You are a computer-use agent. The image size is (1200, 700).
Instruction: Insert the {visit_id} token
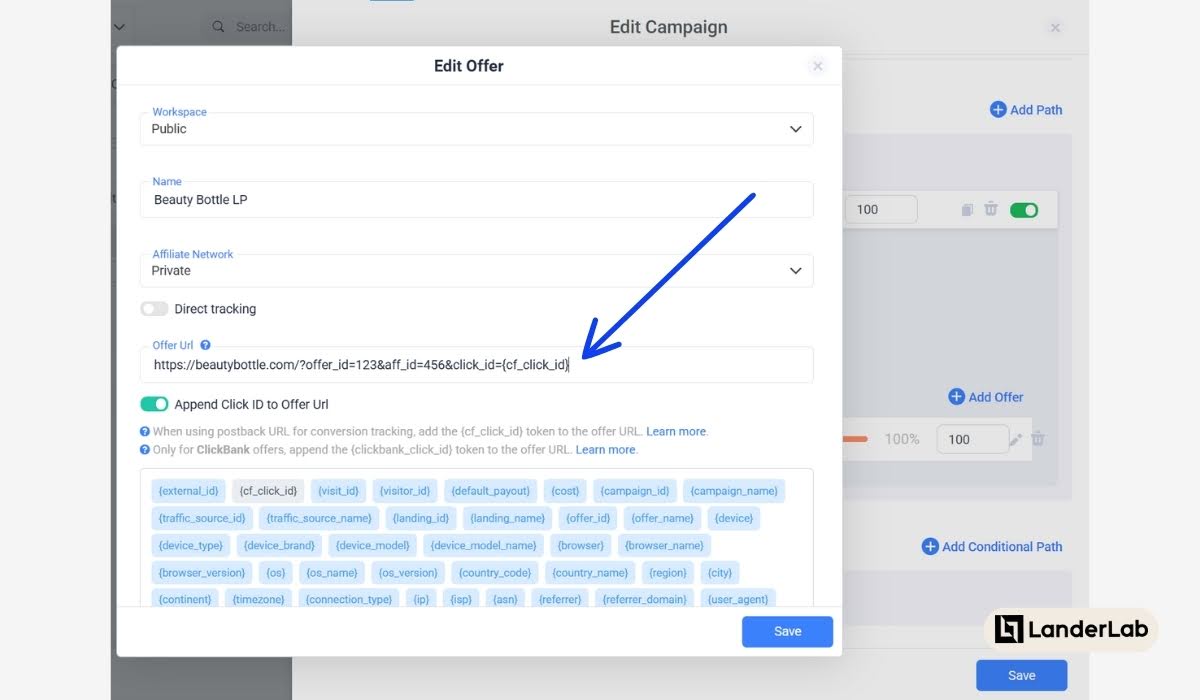338,491
